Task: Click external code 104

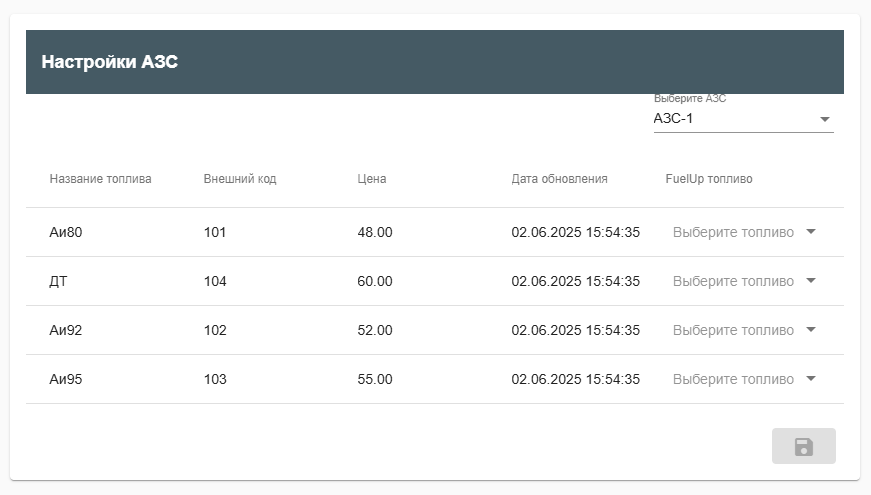Action: point(215,281)
